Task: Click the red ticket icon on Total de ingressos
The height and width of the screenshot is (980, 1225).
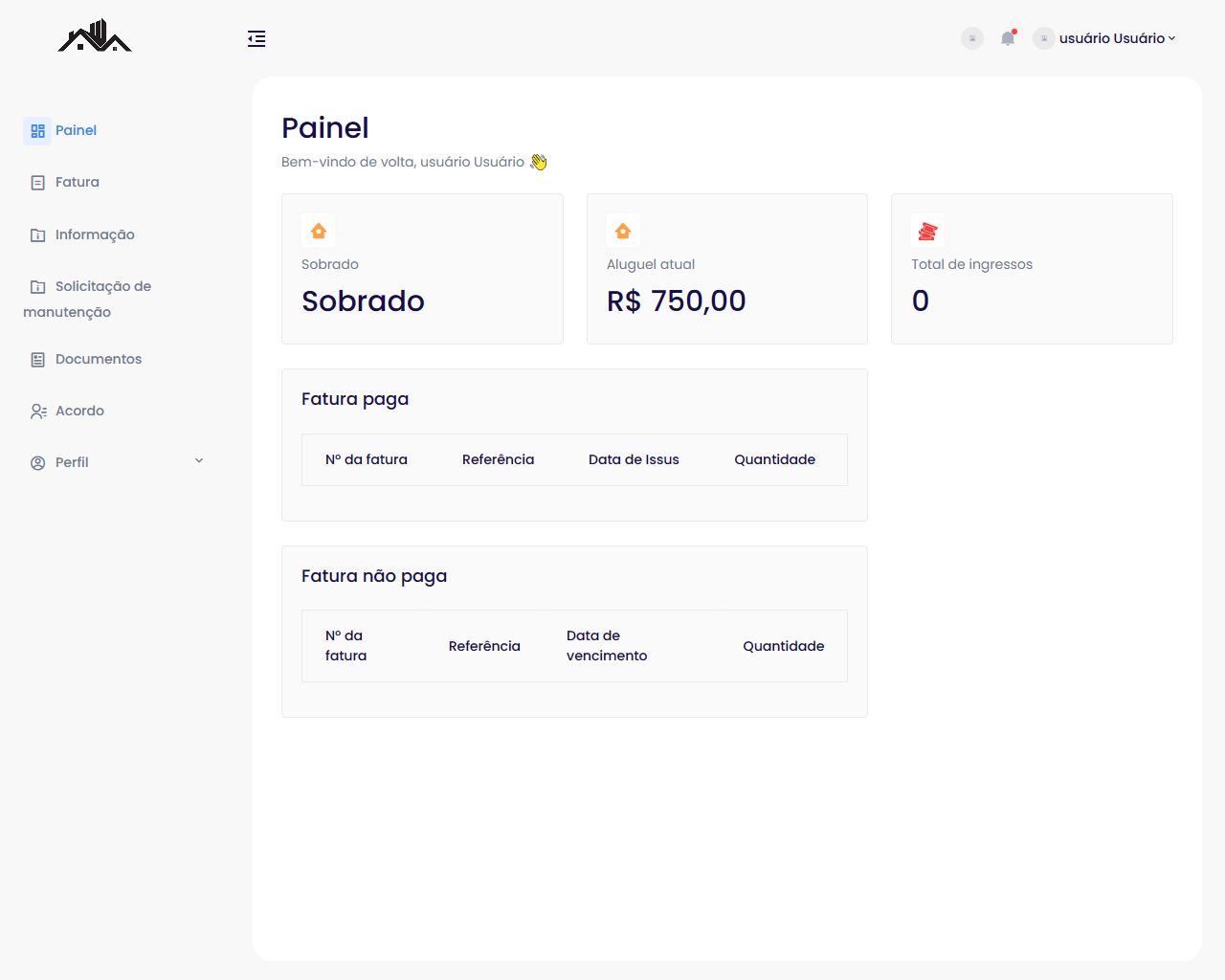Action: 927,231
